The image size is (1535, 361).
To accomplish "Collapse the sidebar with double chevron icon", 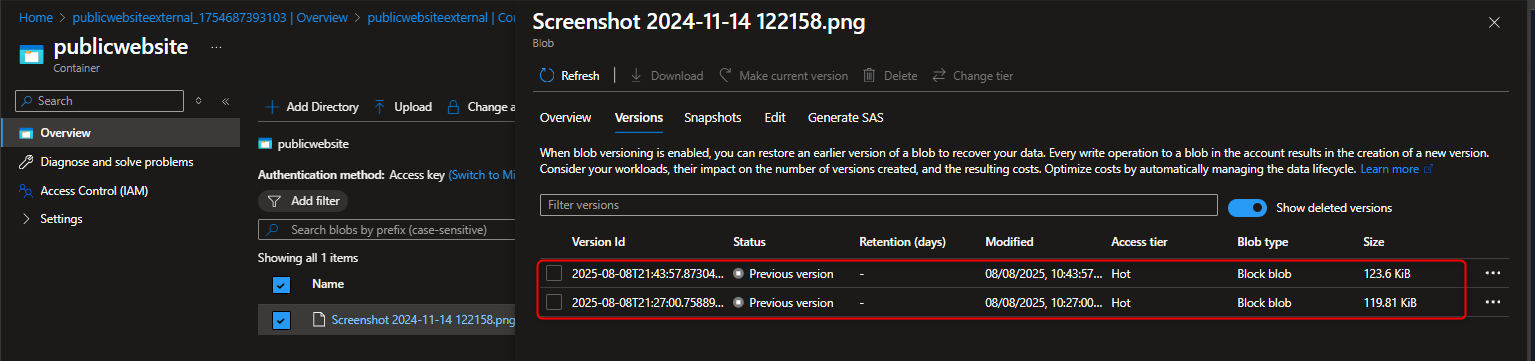I will [x=225, y=101].
